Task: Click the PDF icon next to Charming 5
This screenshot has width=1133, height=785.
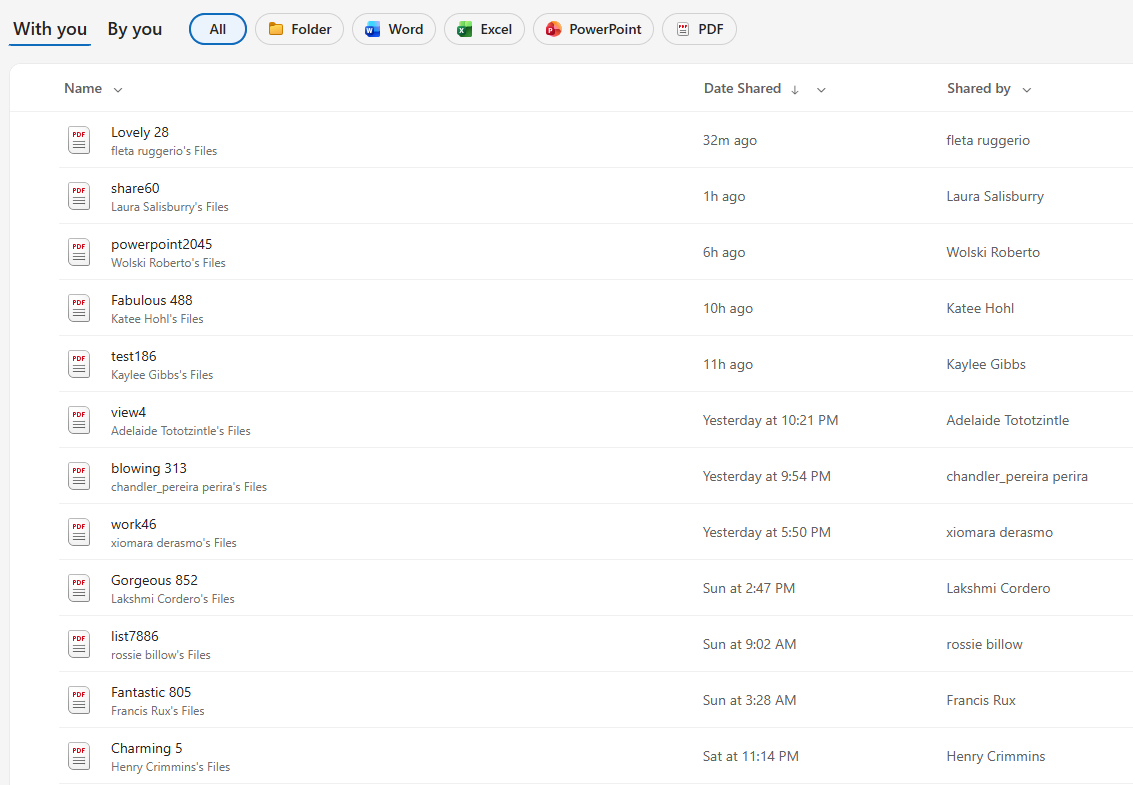Action: click(x=79, y=756)
